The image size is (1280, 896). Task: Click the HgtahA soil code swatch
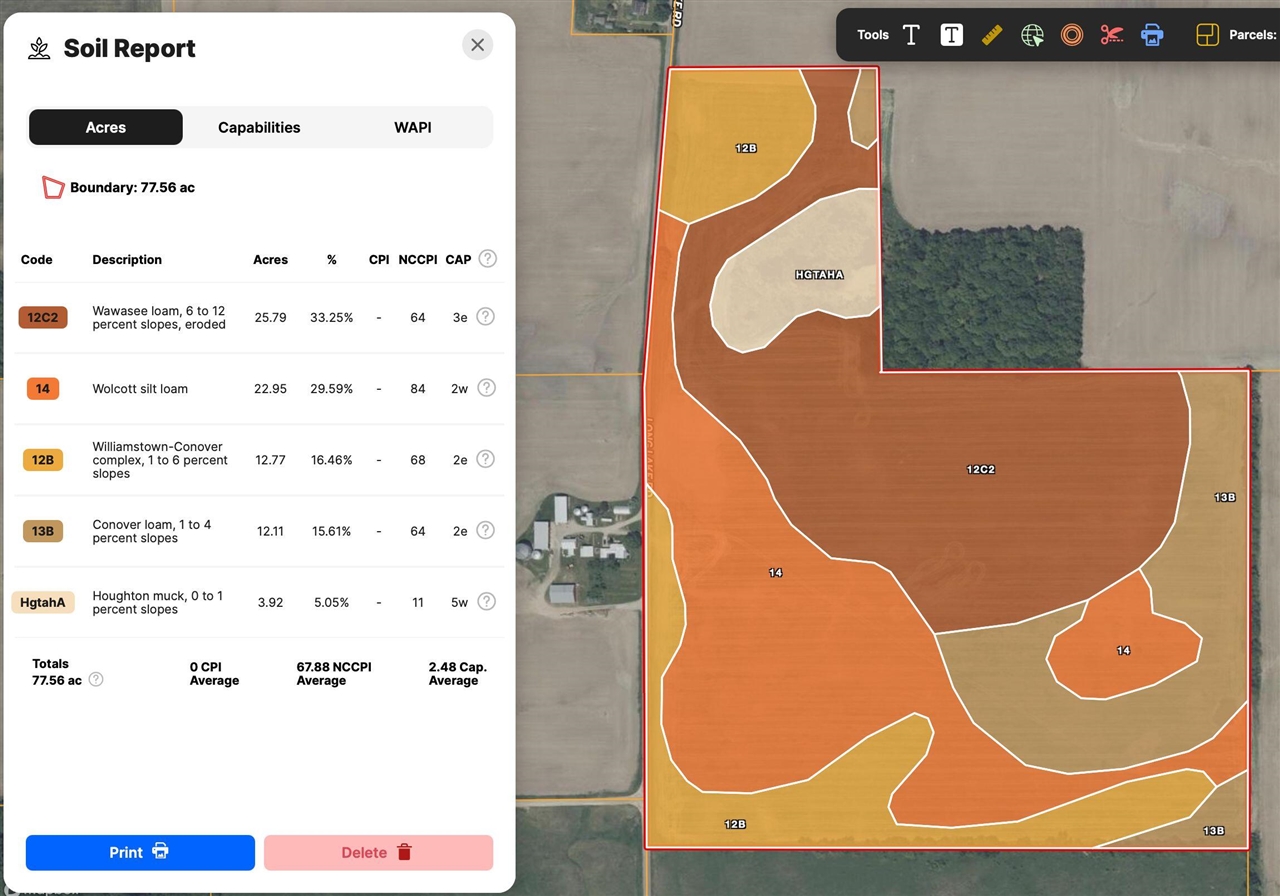click(x=43, y=603)
